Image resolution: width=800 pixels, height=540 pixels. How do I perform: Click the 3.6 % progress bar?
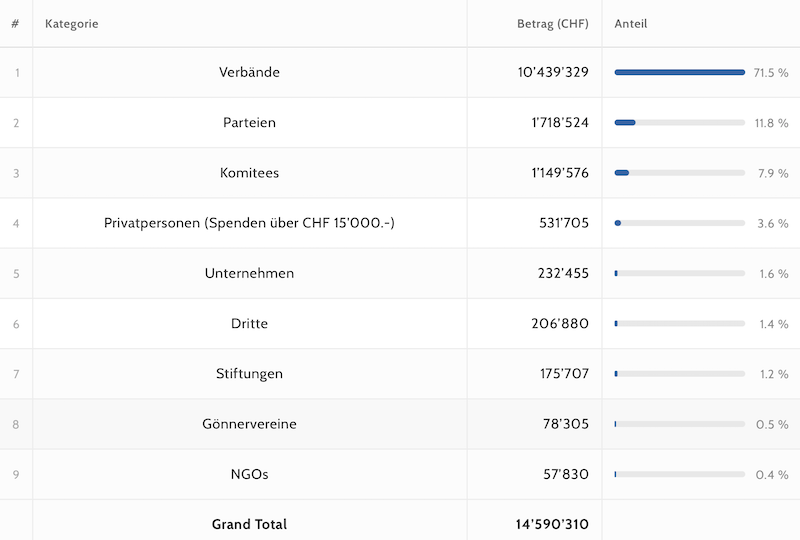[x=680, y=223]
